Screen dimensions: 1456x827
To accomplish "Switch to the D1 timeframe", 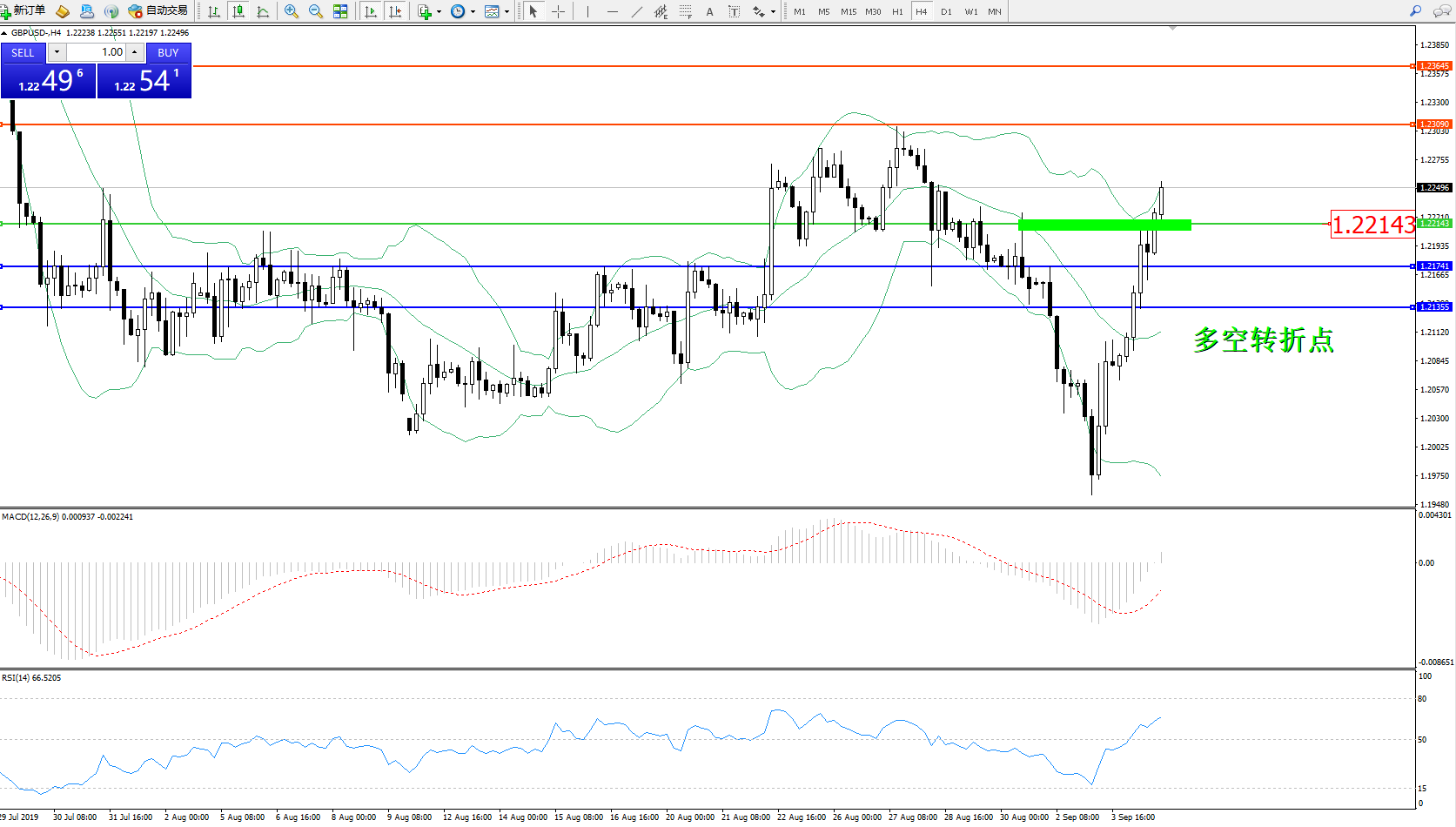I will (x=946, y=11).
